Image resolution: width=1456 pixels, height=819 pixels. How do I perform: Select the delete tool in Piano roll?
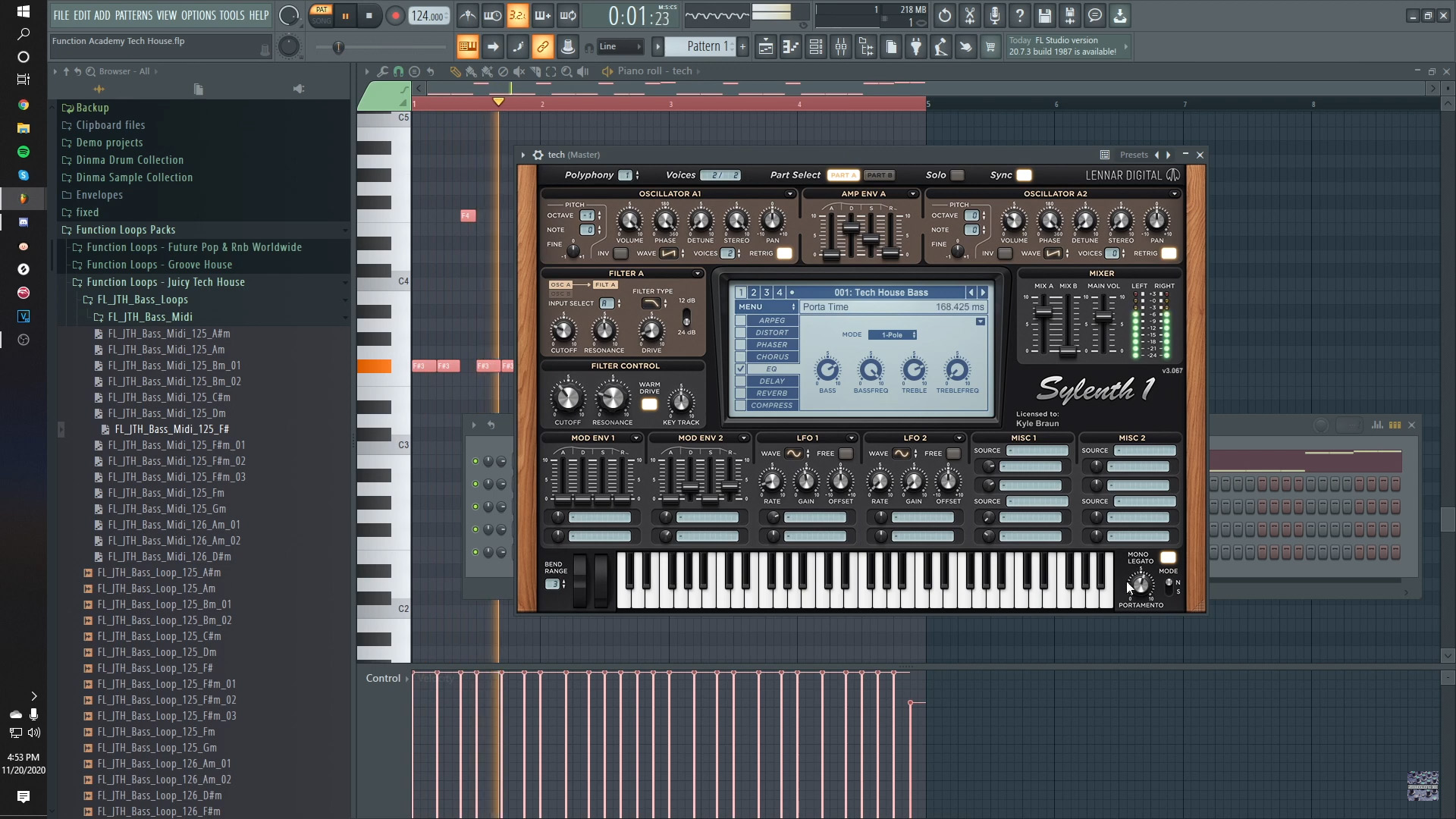(x=503, y=71)
